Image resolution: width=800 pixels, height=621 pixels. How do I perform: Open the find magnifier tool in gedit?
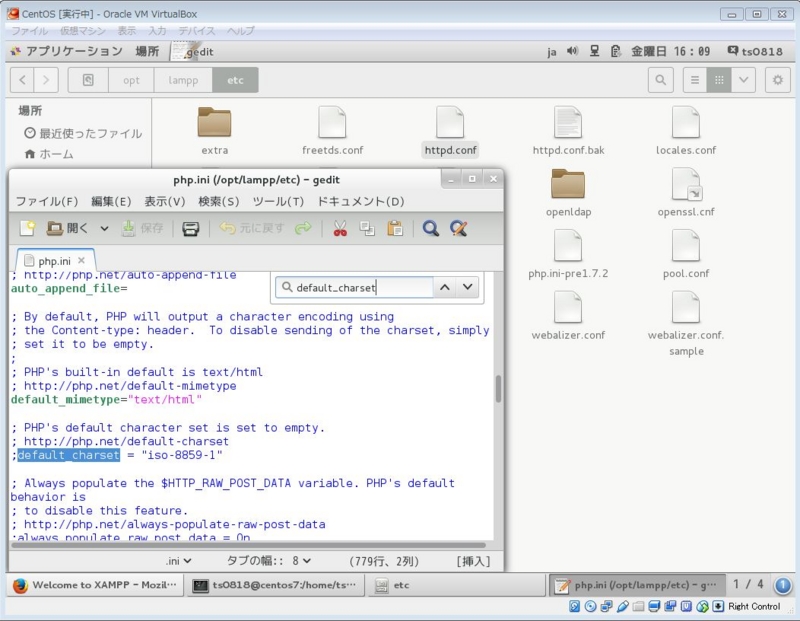(431, 228)
